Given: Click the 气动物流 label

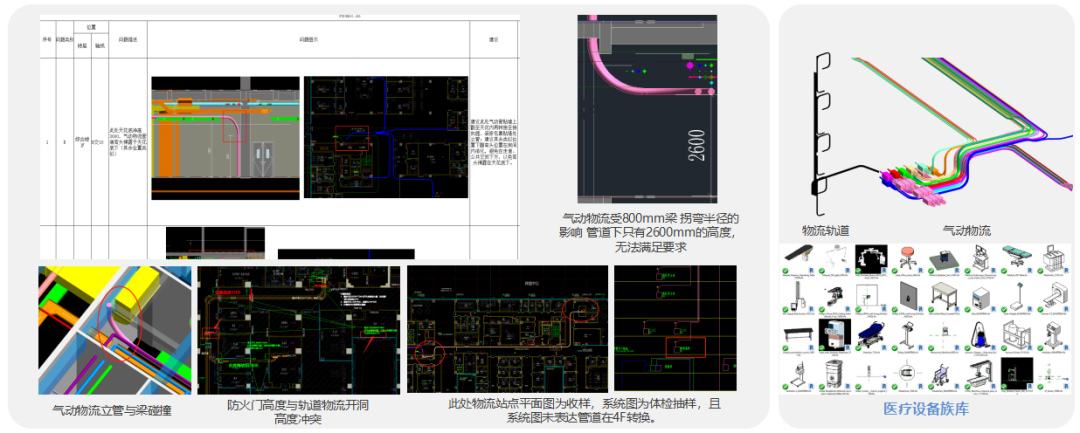Looking at the screenshot, I should pyautogui.click(x=966, y=231).
